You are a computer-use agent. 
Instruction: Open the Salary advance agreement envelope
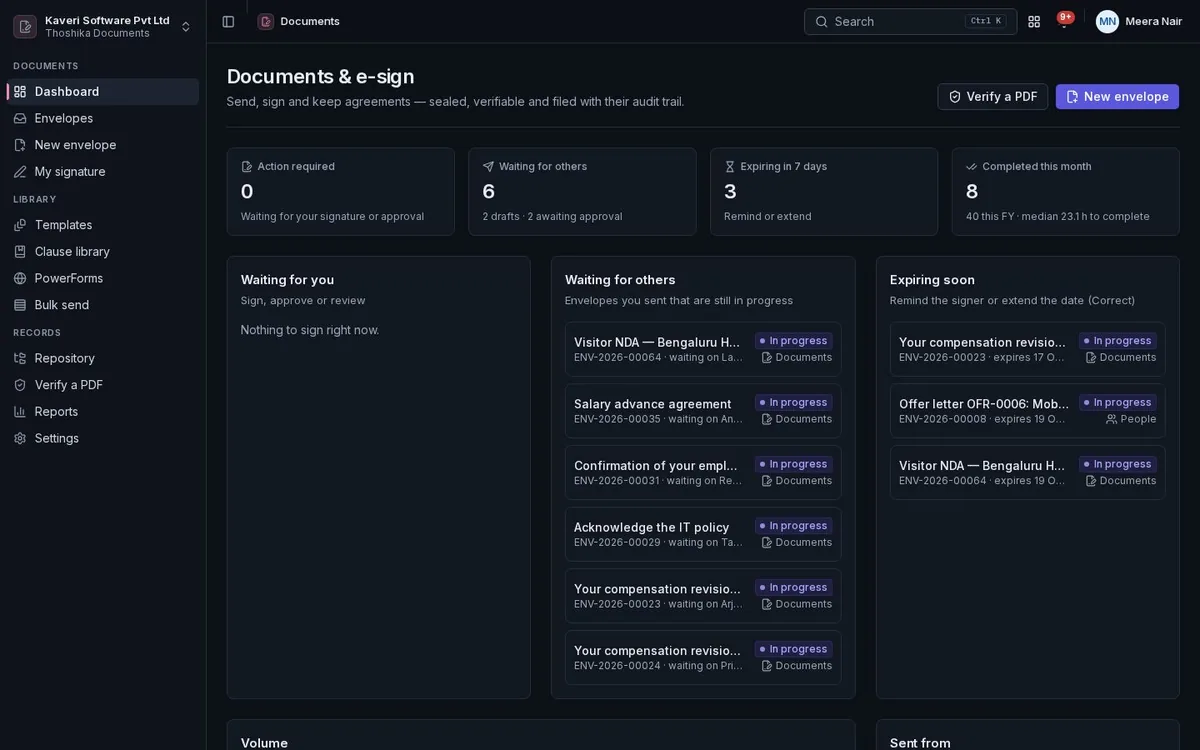(x=703, y=411)
